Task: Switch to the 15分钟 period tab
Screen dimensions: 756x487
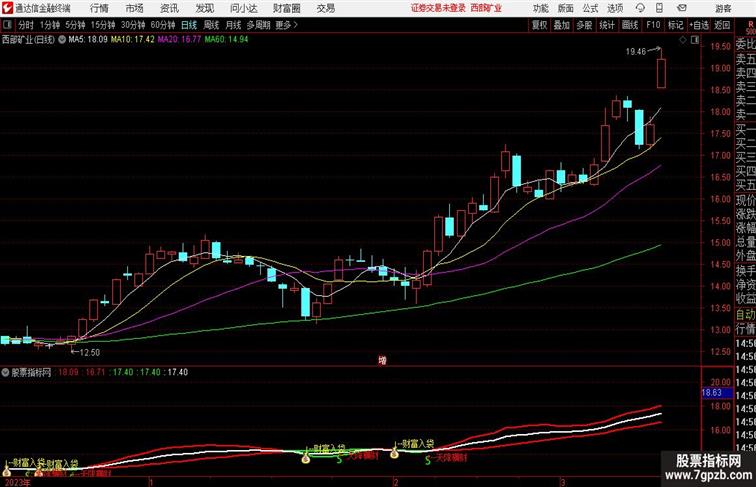Action: 103,25
